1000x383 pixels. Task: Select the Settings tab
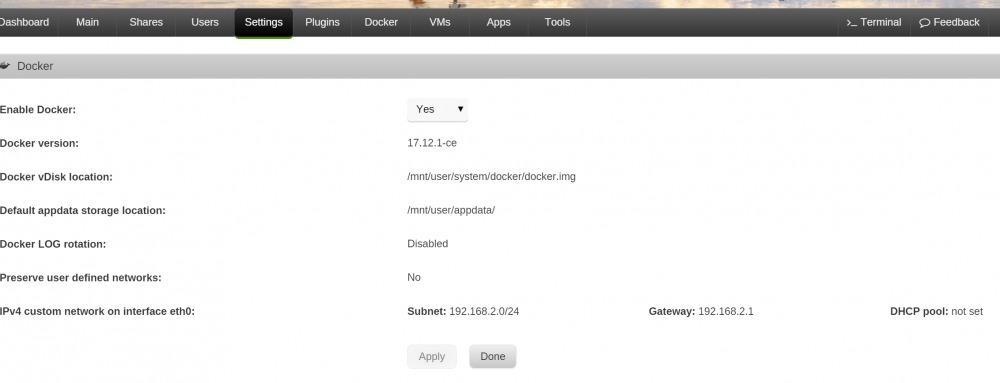point(263,23)
